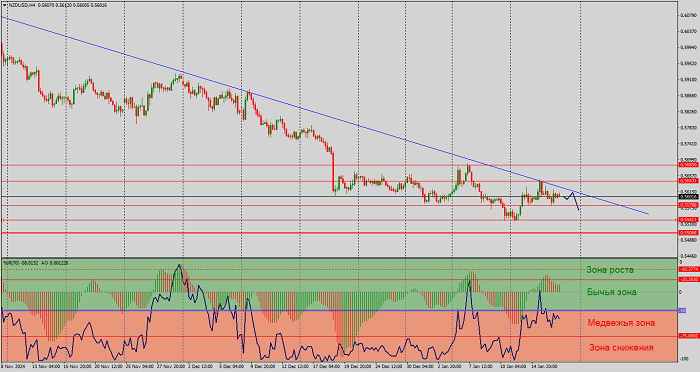Click the '14 Jan 20:00' time axis label
700x372 pixels.
pos(544,366)
